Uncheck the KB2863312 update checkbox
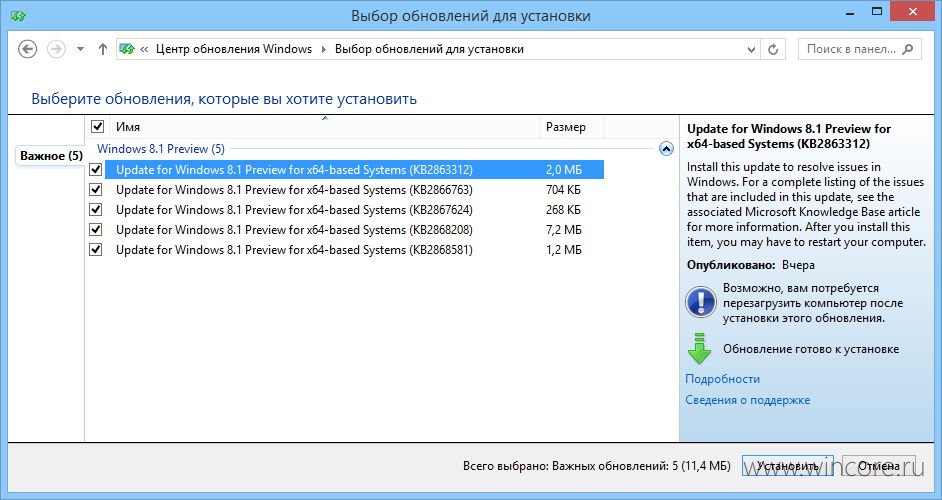Viewport: 942px width, 500px height. tap(96, 169)
